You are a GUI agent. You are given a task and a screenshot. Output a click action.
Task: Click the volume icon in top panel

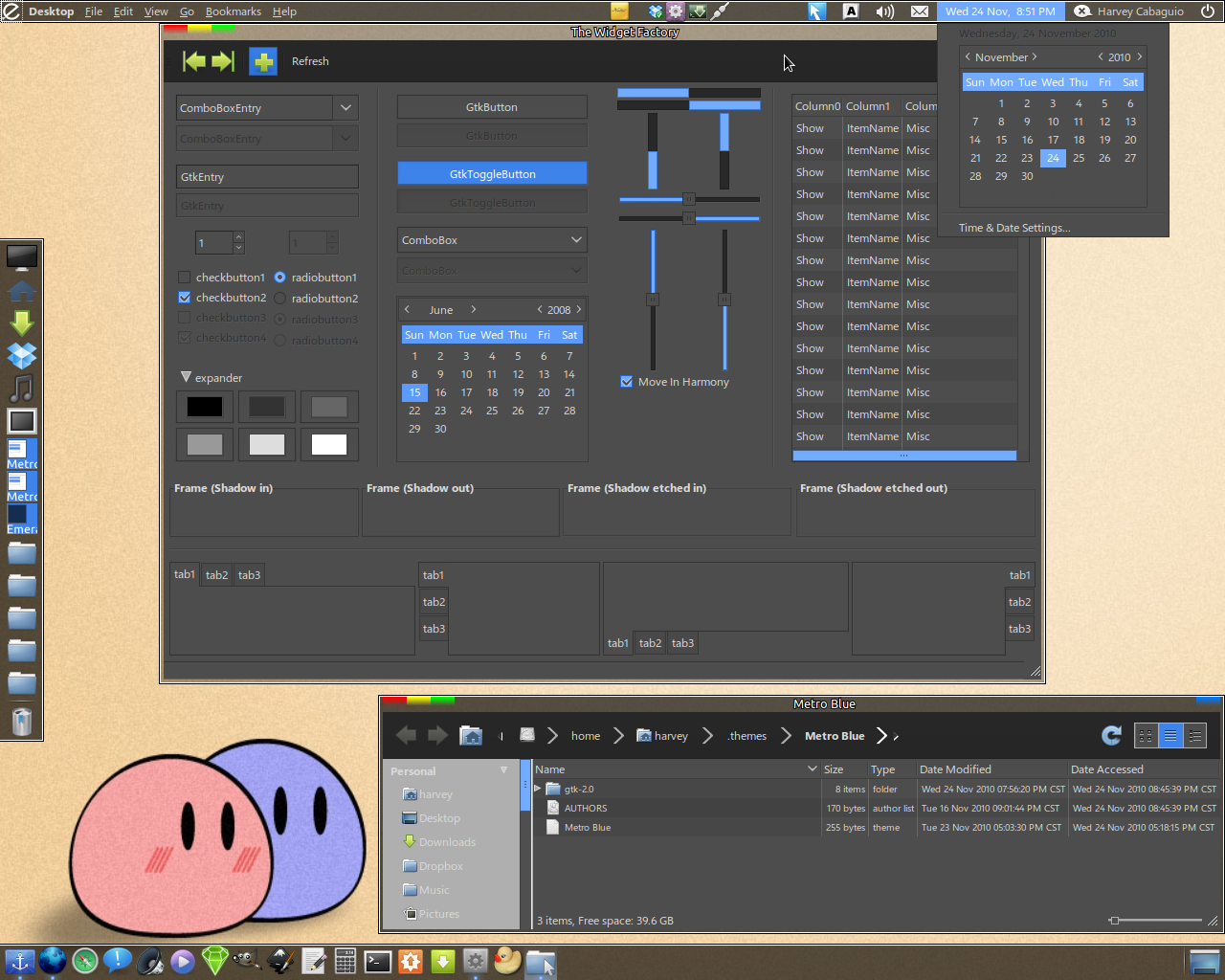pyautogui.click(x=885, y=11)
